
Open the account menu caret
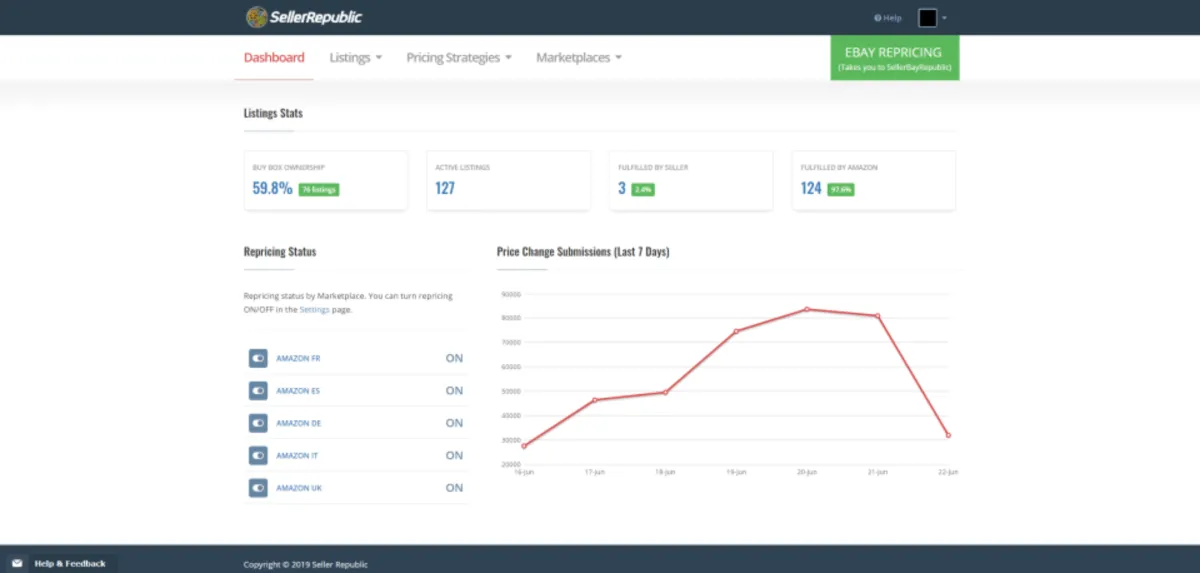pos(944,18)
